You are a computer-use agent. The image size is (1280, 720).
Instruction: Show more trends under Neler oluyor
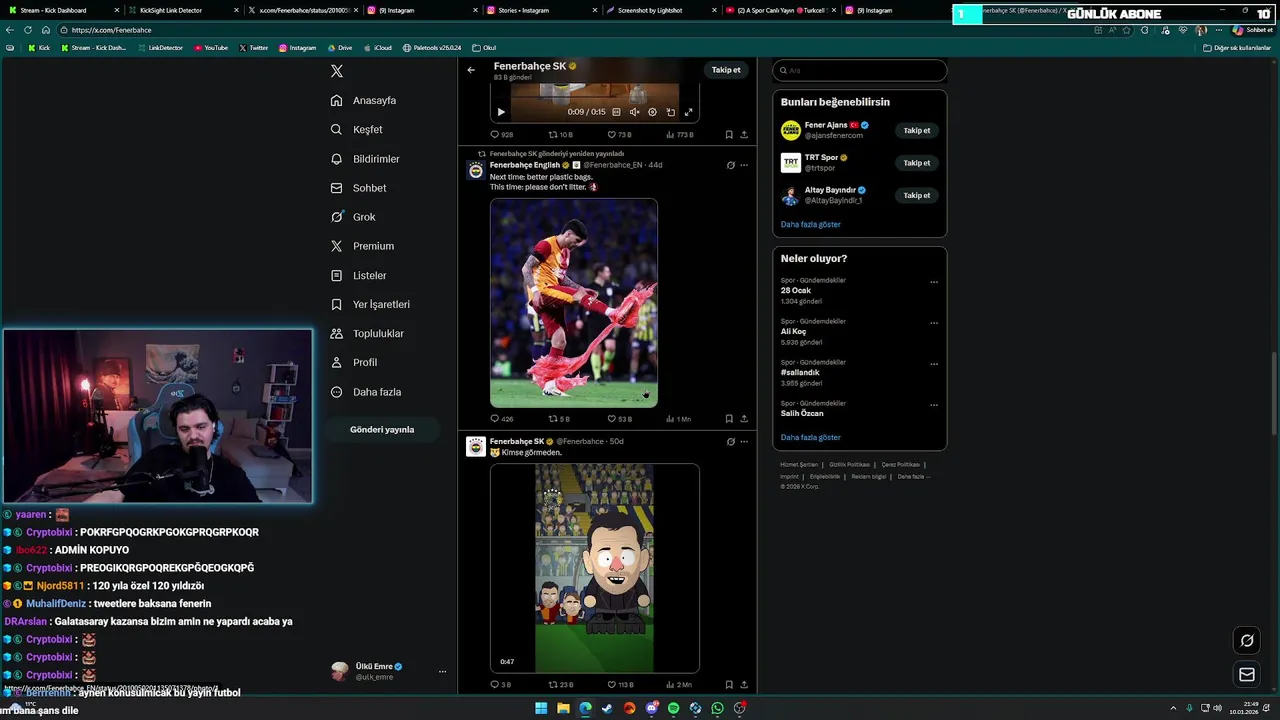coord(810,438)
